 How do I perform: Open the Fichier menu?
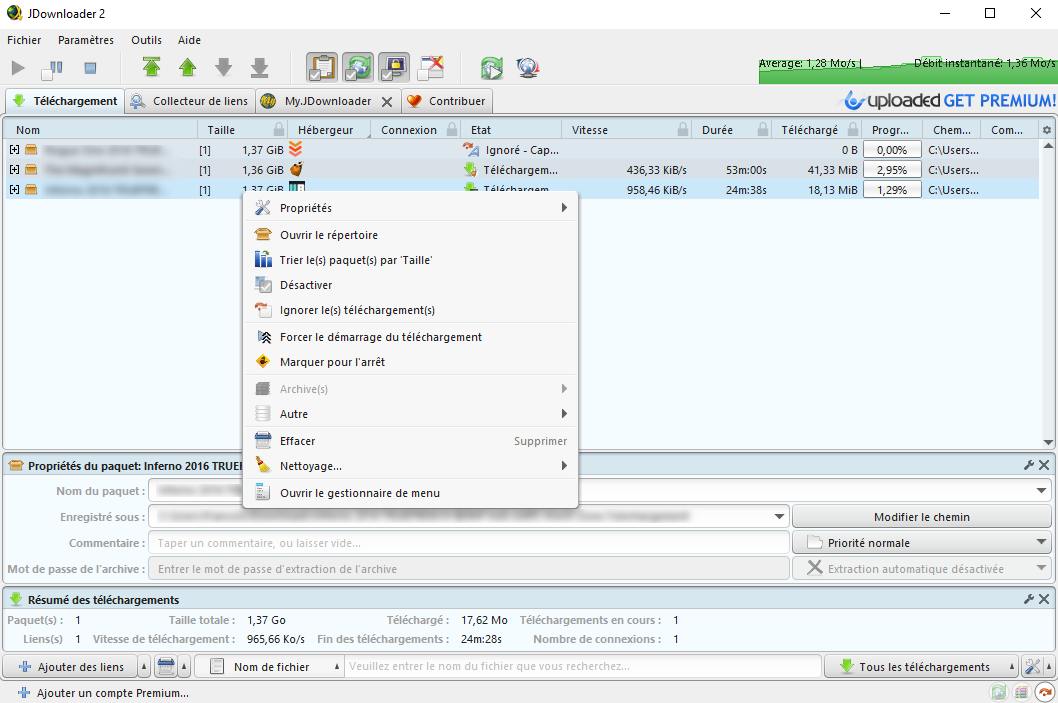(24, 40)
